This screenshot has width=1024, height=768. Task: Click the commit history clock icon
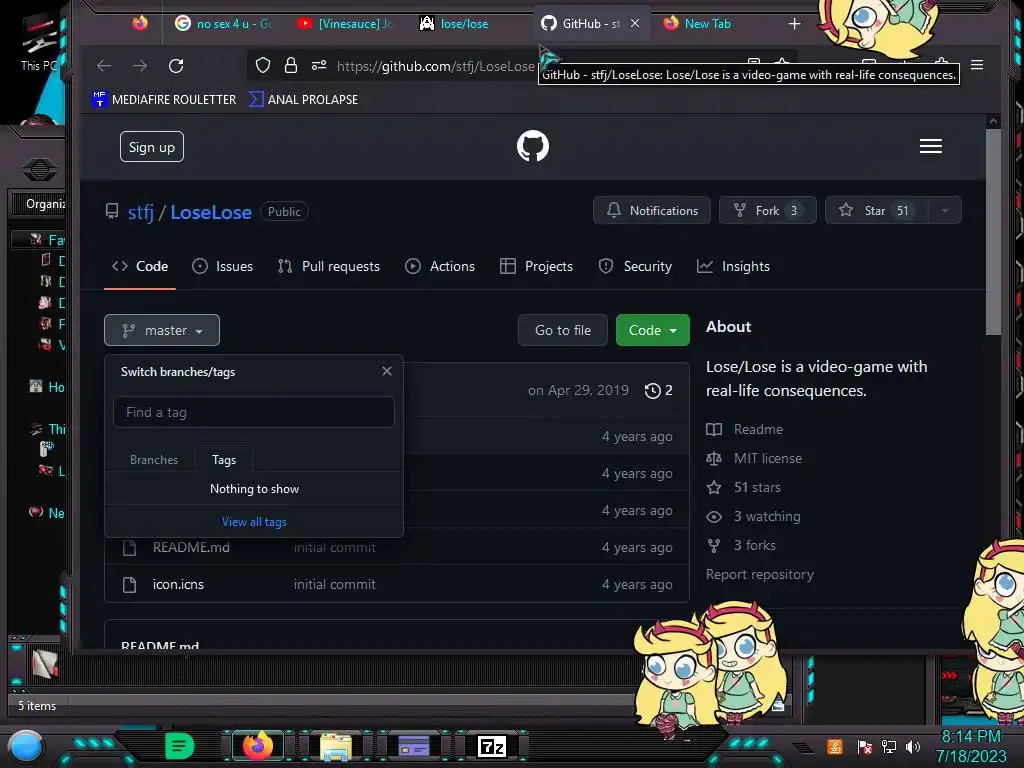[x=652, y=391]
